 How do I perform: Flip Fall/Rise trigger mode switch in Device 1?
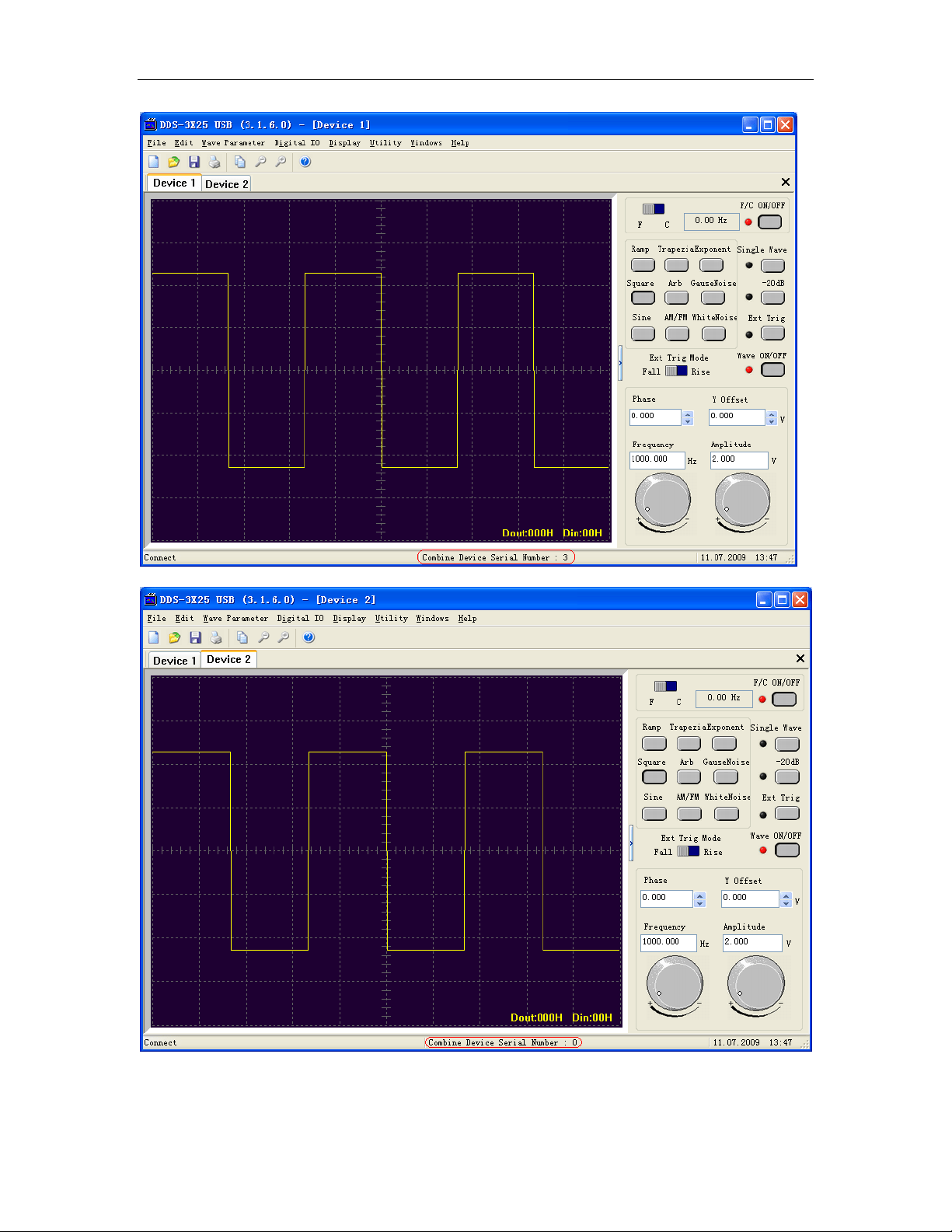click(x=676, y=371)
